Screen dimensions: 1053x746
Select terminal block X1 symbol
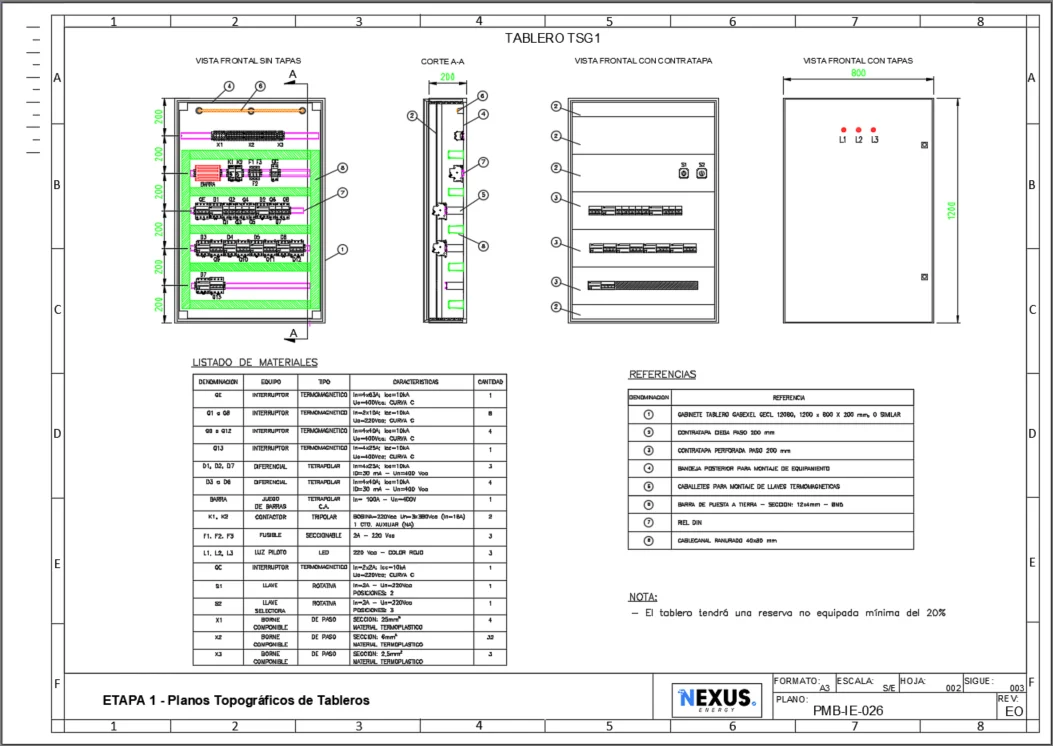pyautogui.click(x=219, y=135)
